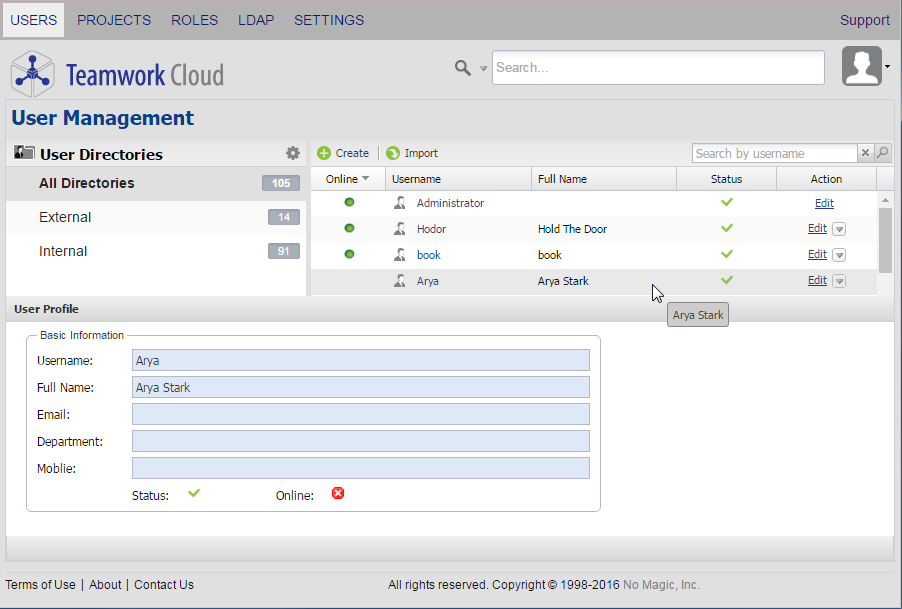Click the Username column header
The width and height of the screenshot is (902, 609).
458,179
